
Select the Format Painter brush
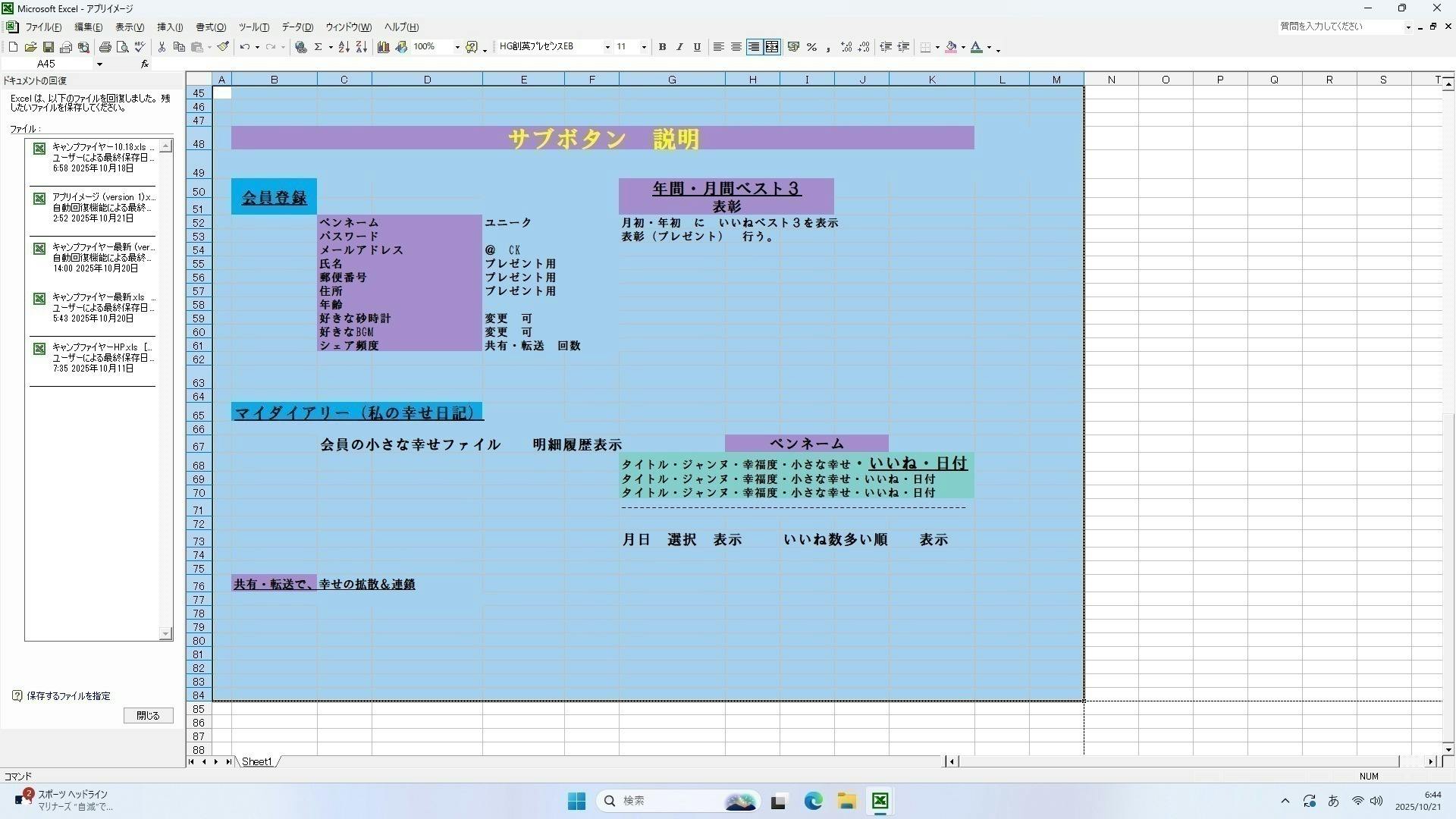pyautogui.click(x=223, y=47)
